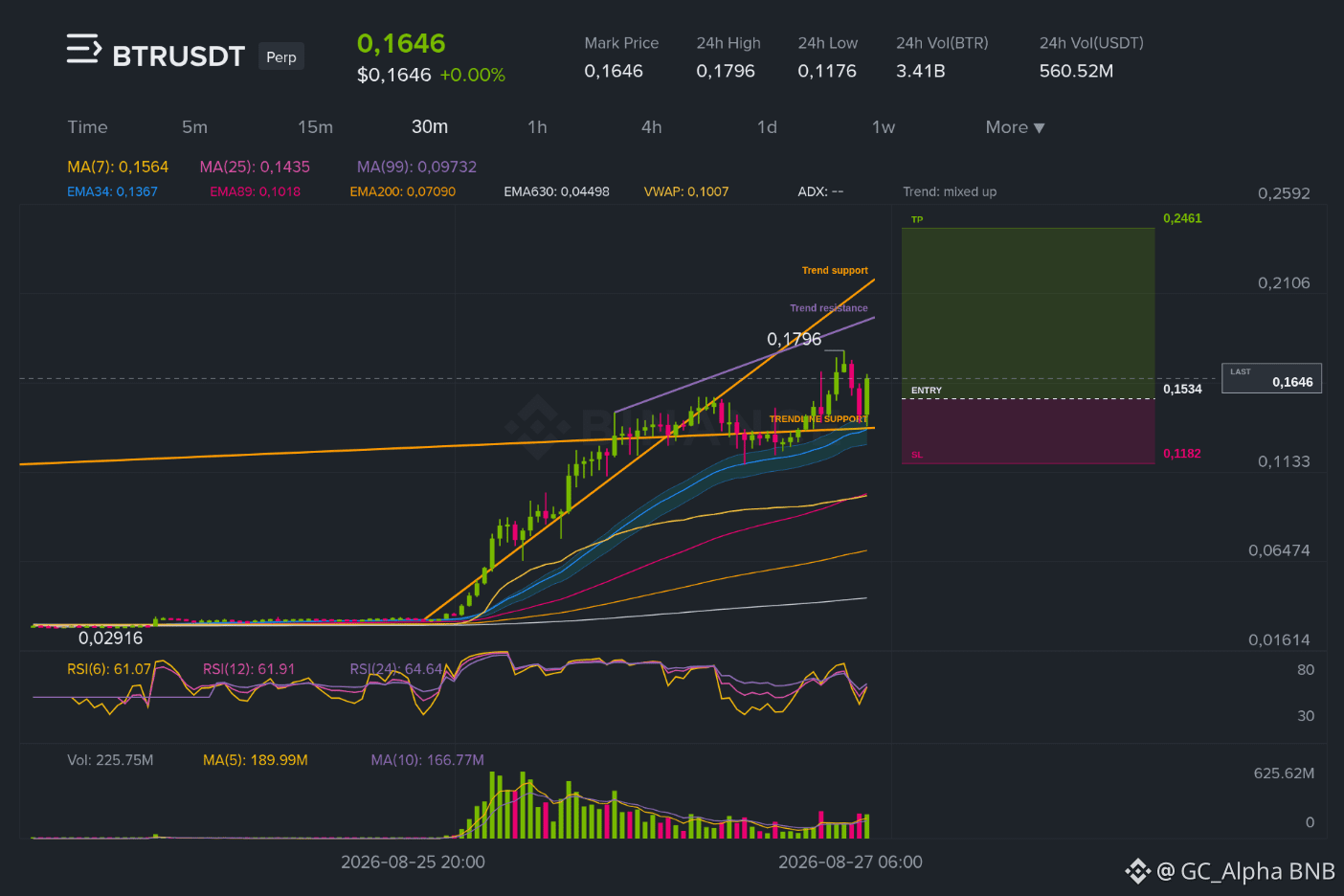Click the 2026-08-27 06:00 time axis label

pos(850,862)
